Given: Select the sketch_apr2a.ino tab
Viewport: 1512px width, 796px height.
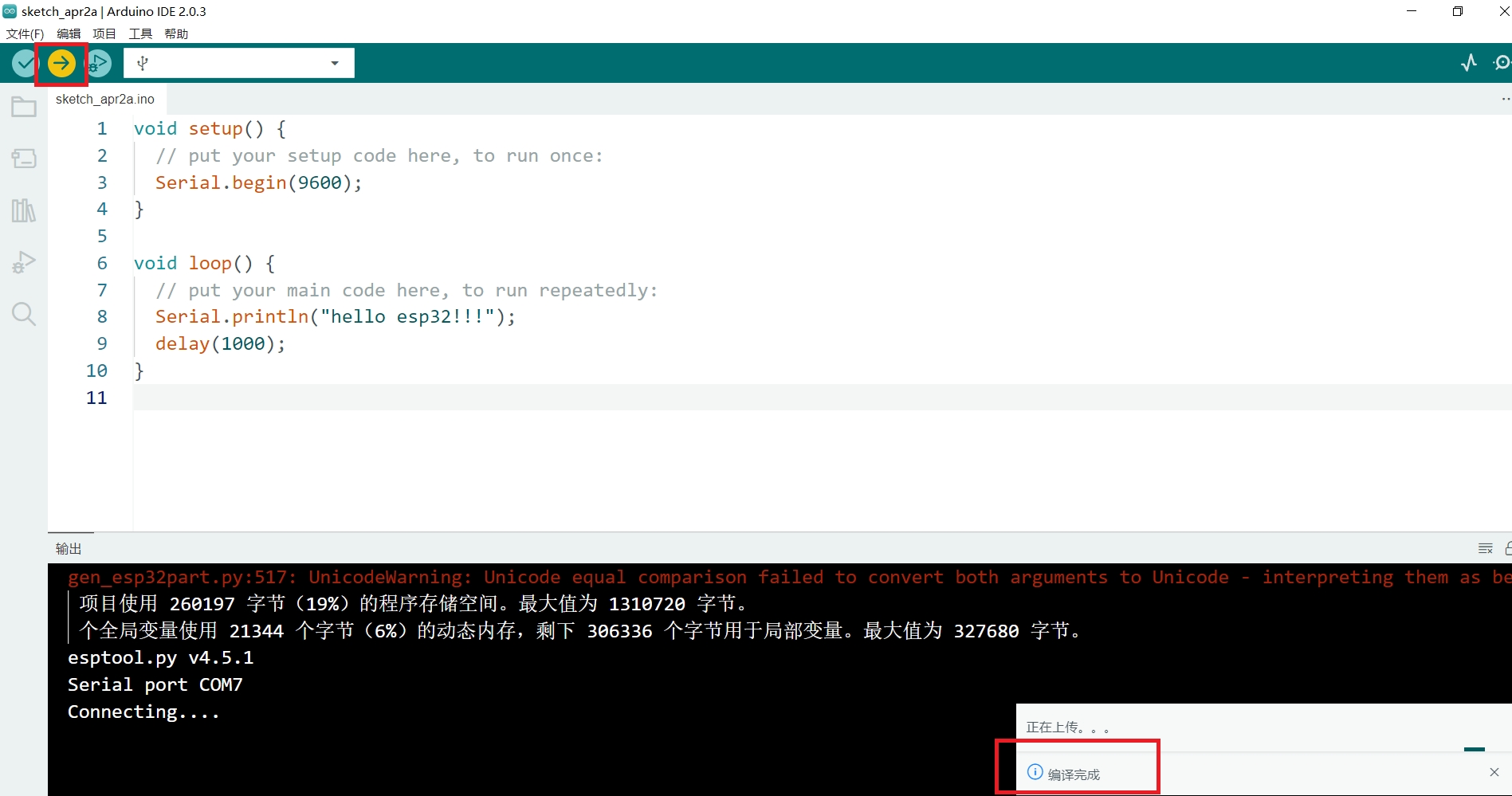Looking at the screenshot, I should [105, 99].
